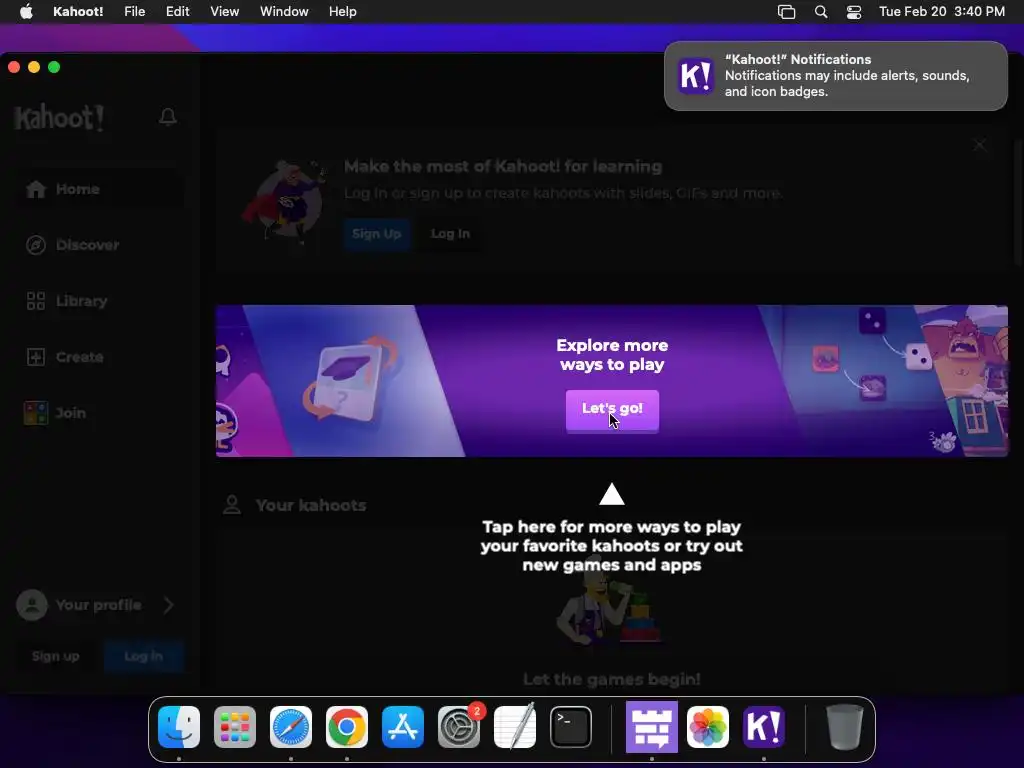Click the blue sidebar Log in button
The width and height of the screenshot is (1024, 768).
[x=144, y=656]
